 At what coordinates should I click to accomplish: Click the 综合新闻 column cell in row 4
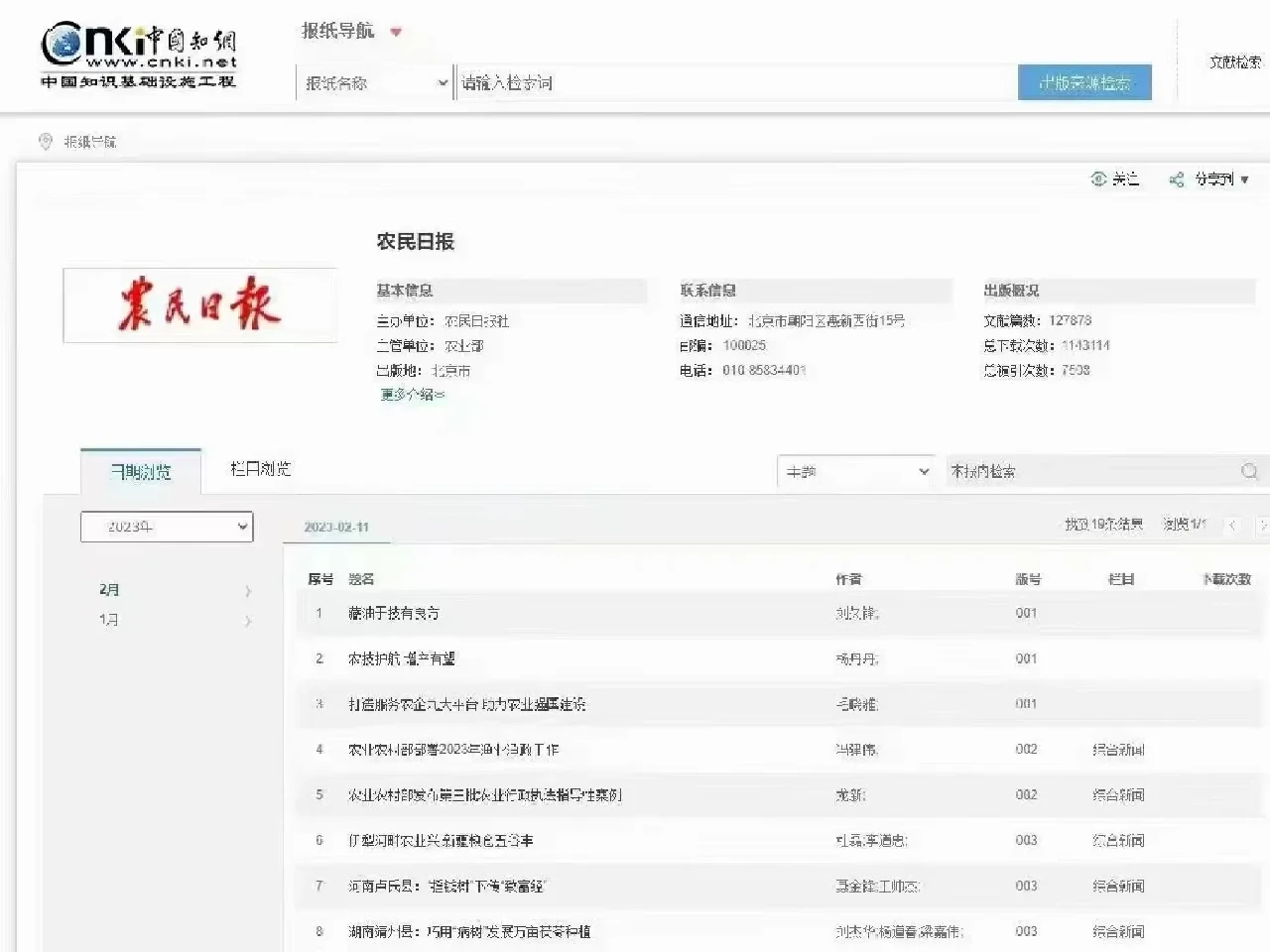1118,750
